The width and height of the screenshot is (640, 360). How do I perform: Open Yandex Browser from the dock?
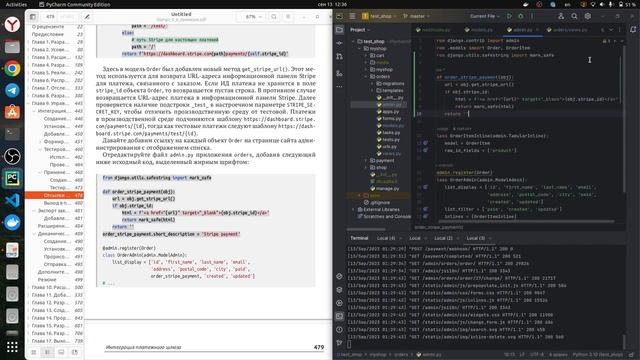[x=12, y=24]
